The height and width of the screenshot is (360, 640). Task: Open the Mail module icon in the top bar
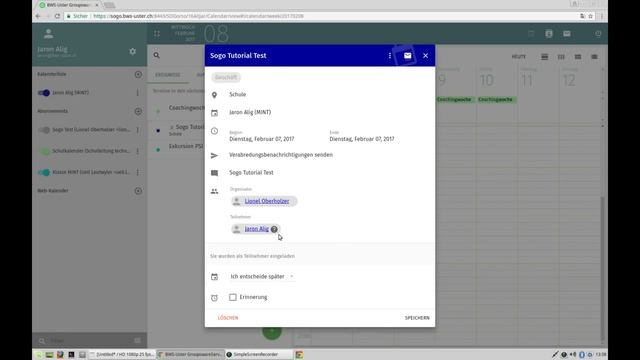pyautogui.click(x=567, y=34)
